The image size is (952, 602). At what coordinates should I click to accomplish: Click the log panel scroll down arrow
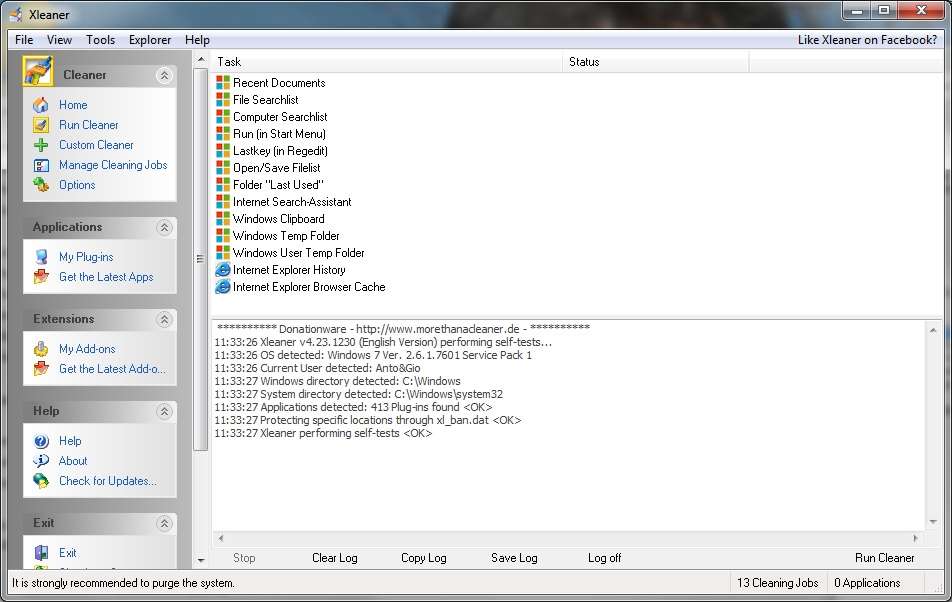tap(933, 523)
